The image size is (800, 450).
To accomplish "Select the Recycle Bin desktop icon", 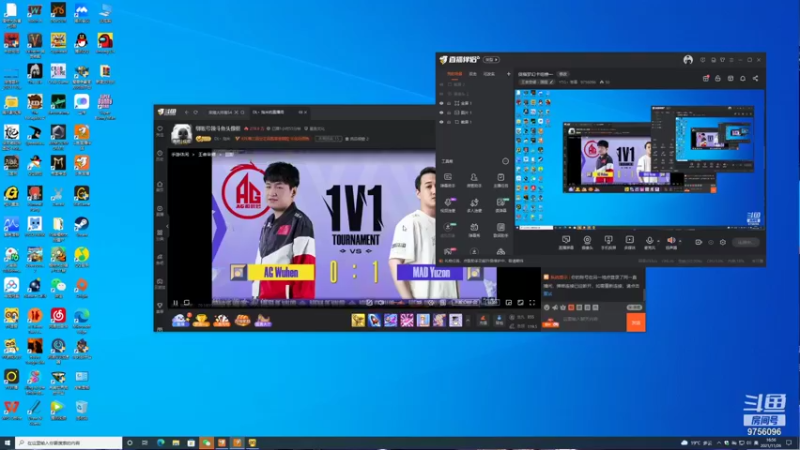I will [82, 410].
